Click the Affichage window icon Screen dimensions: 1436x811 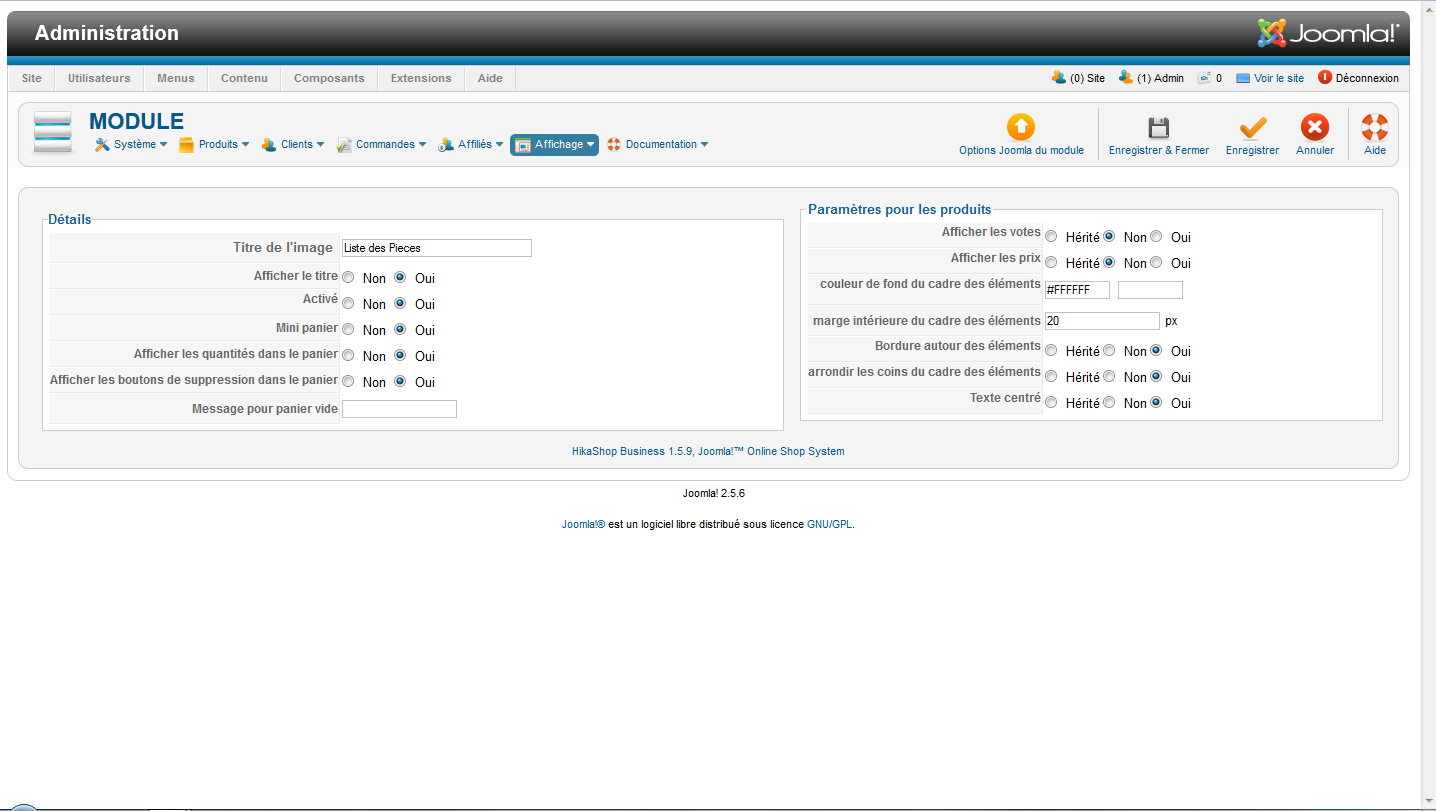[522, 145]
